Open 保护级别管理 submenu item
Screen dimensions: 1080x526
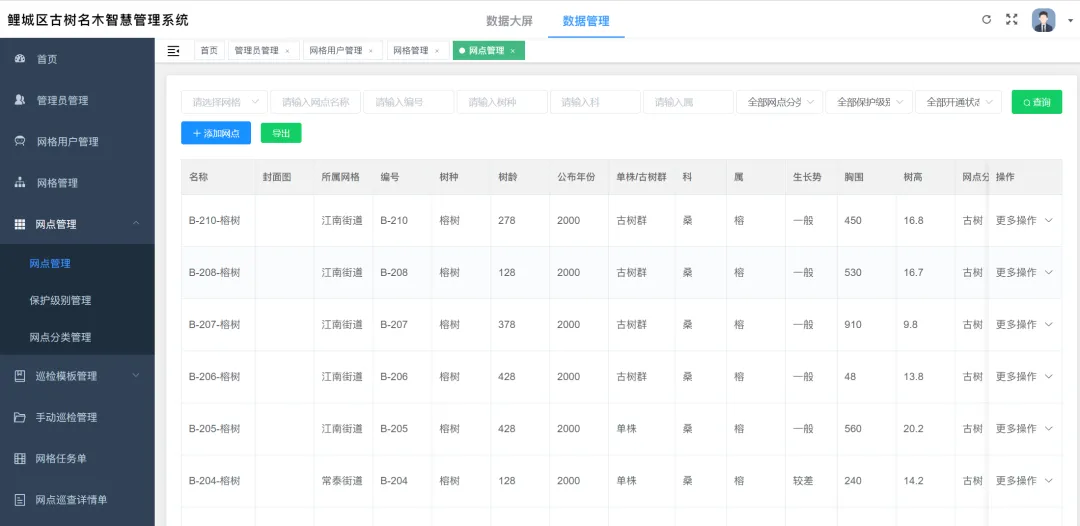pyautogui.click(x=61, y=300)
